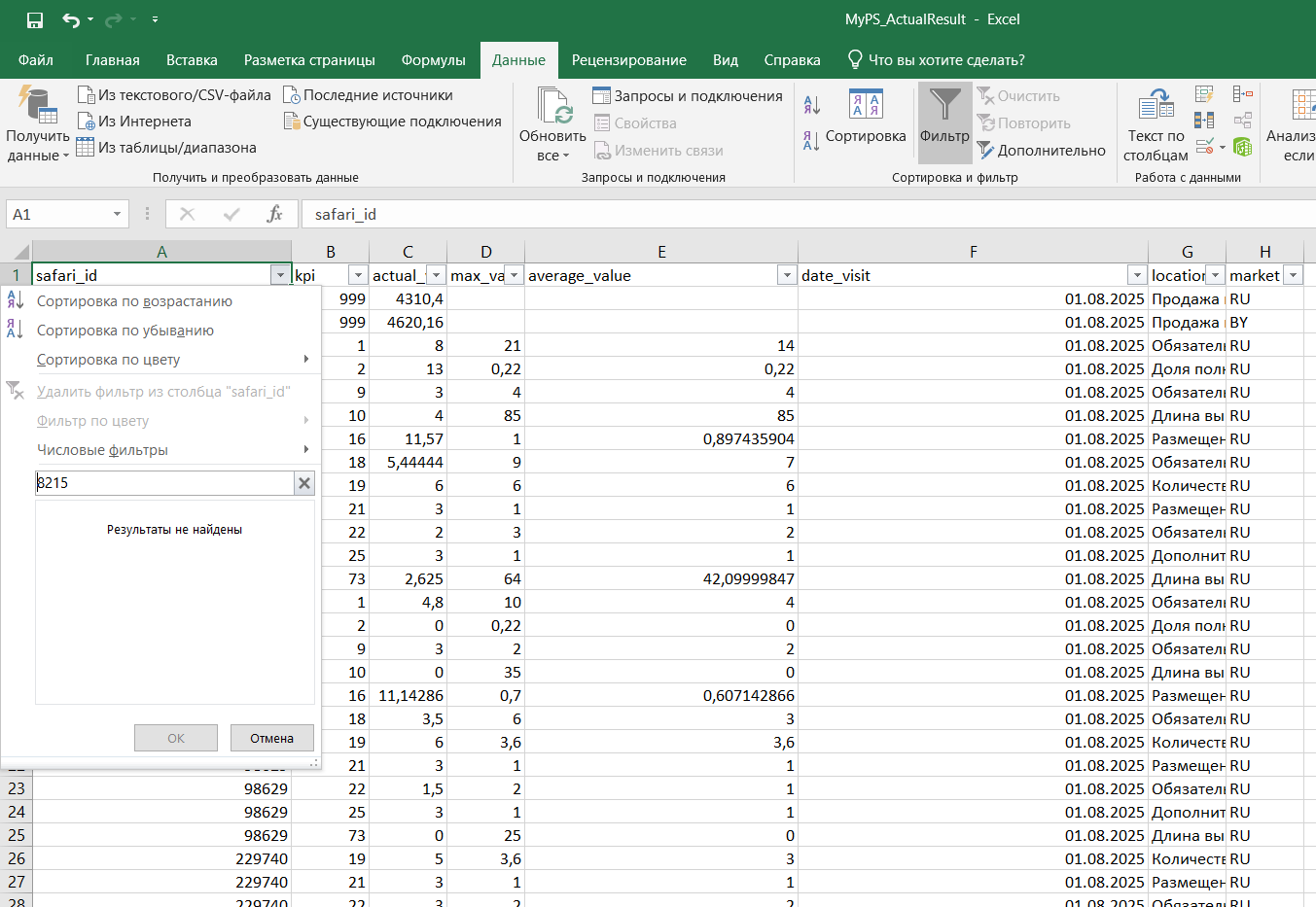This screenshot has width=1316, height=907.
Task: Open Сортировка по цвету submenu
Action: (x=160, y=360)
